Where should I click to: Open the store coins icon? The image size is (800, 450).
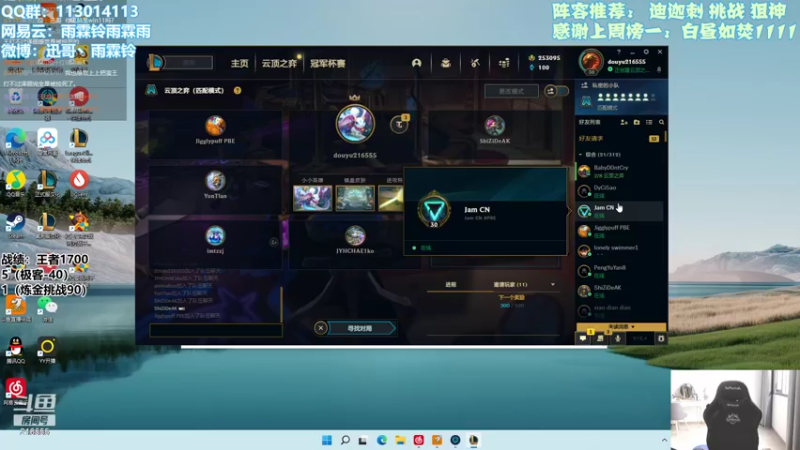[x=504, y=63]
